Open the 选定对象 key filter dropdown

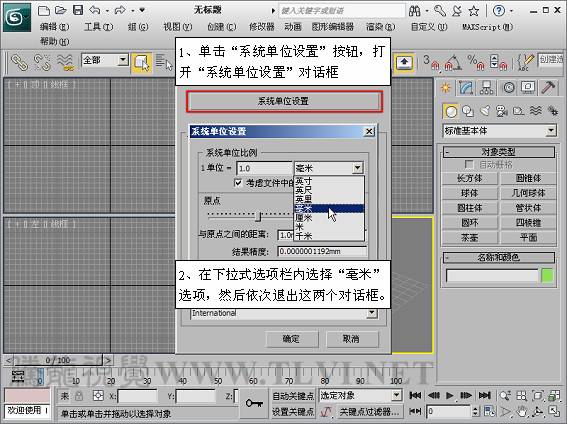360,395
